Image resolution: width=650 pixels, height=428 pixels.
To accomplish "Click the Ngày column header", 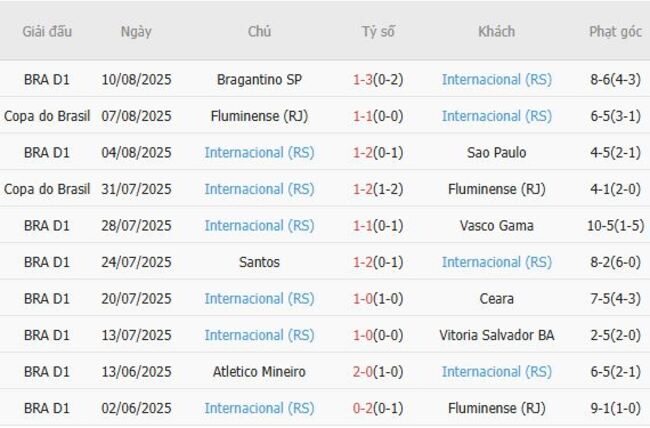I will [x=136, y=32].
